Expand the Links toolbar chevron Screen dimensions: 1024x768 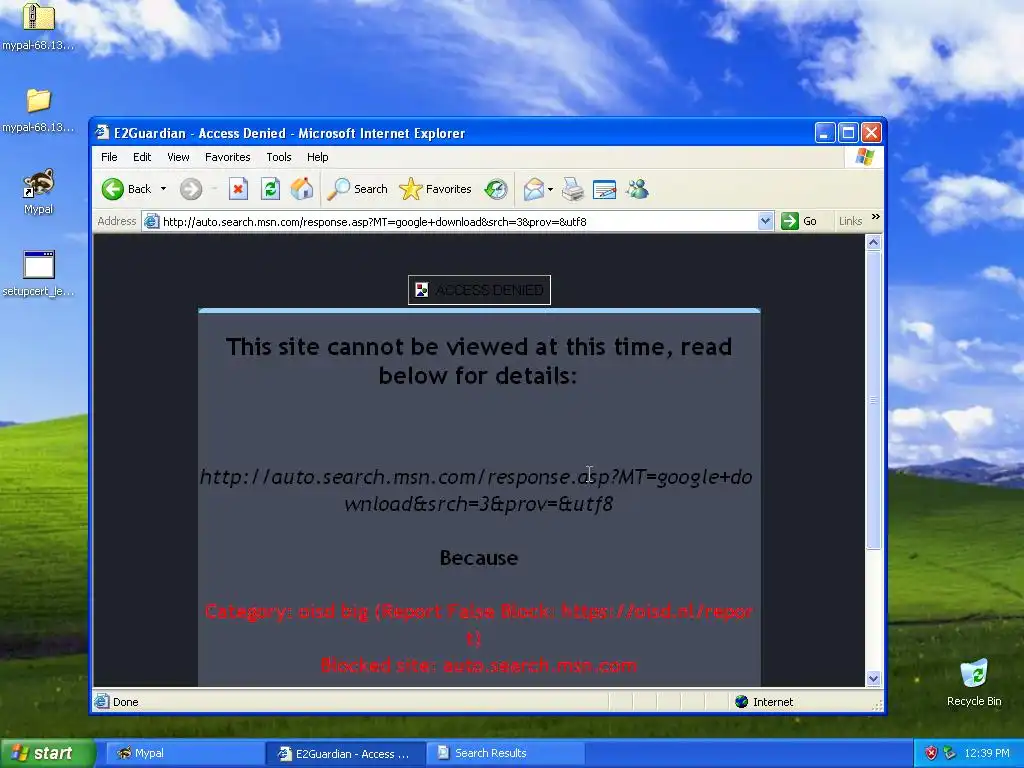coord(876,217)
